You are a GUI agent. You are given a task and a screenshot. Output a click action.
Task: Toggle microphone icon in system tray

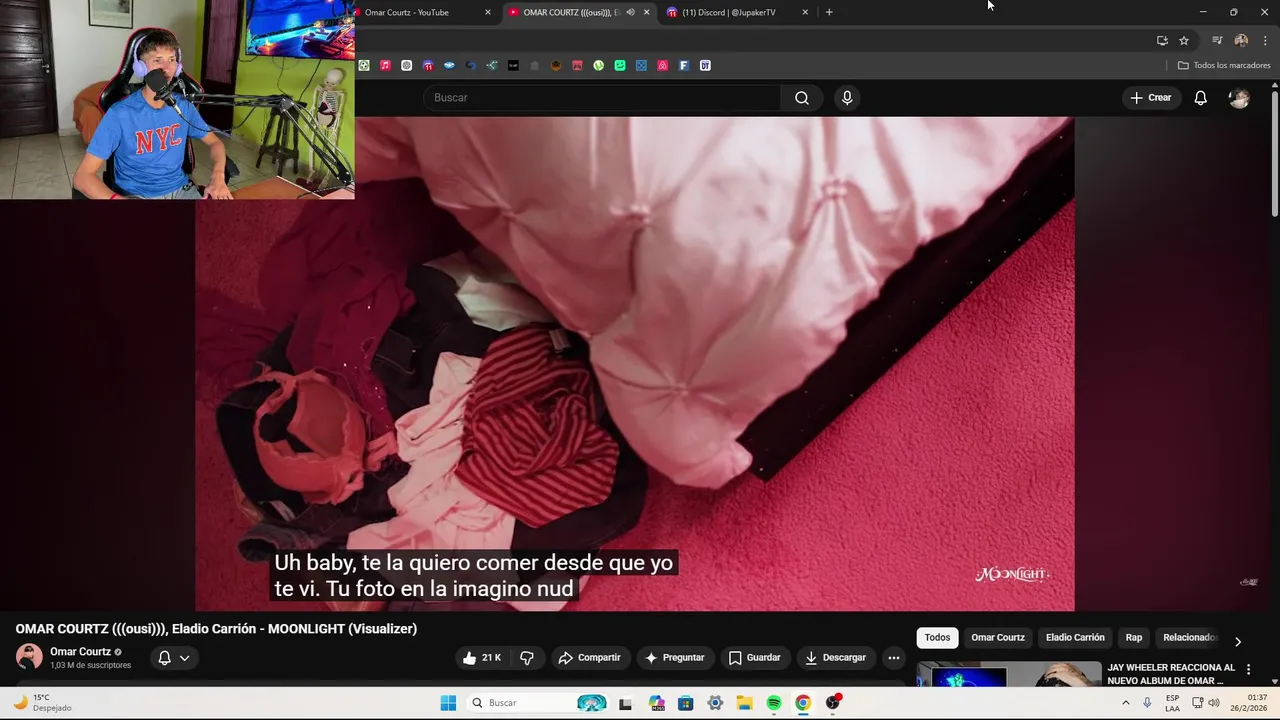coord(1147,703)
